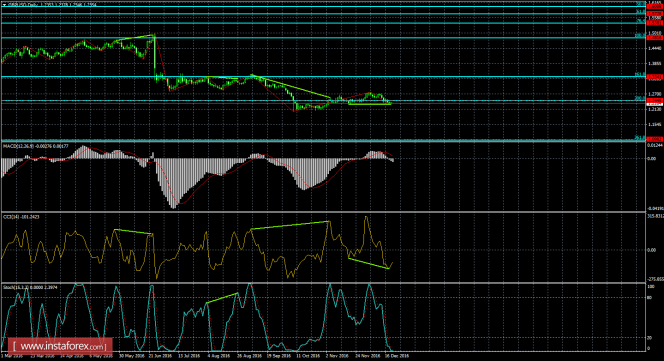664x361 pixels.
Task: Click the 1.4440 label on the price scale
Action: click(655, 49)
